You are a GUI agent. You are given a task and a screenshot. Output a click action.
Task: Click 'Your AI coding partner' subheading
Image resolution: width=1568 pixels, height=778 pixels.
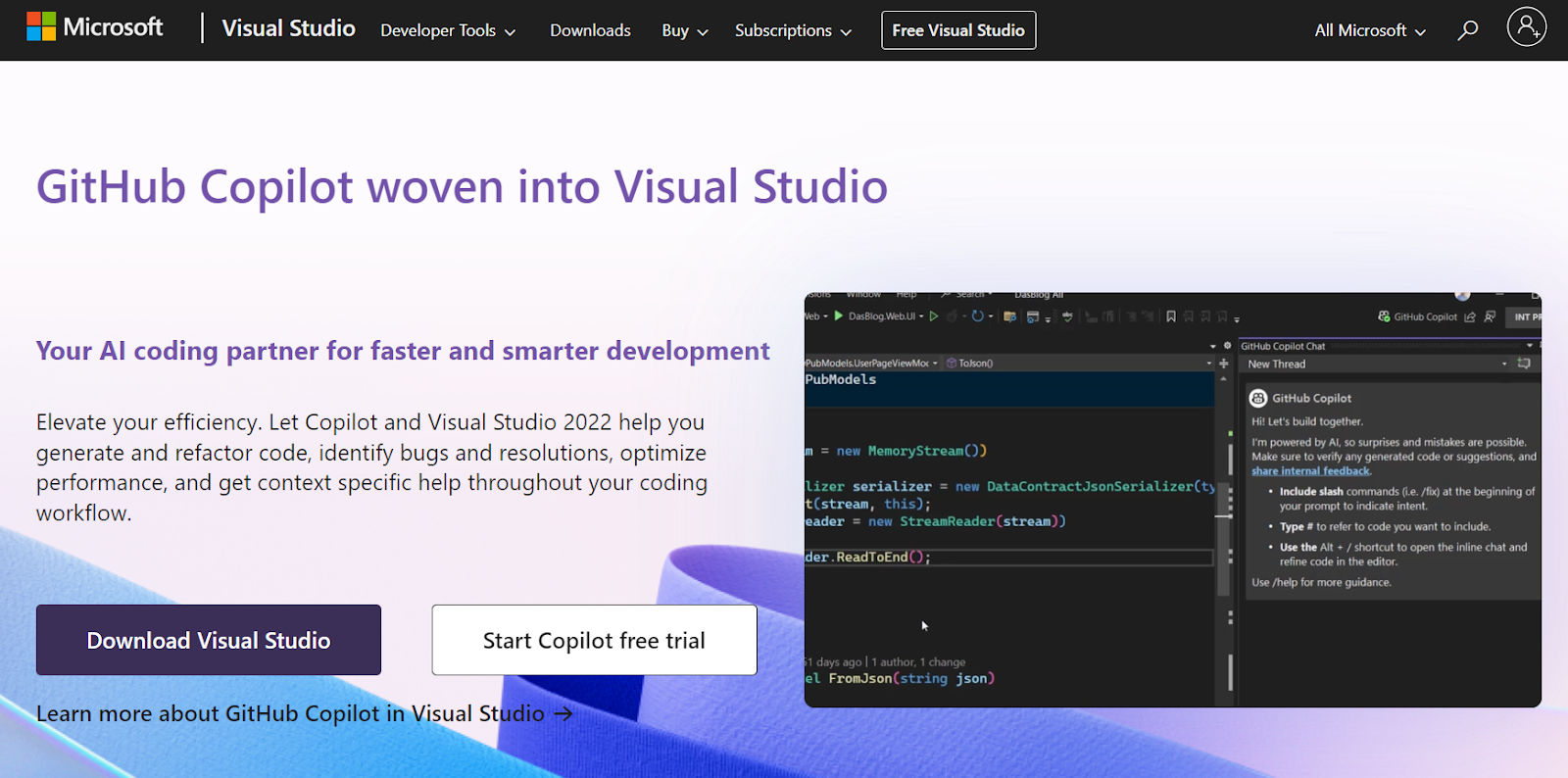(403, 351)
